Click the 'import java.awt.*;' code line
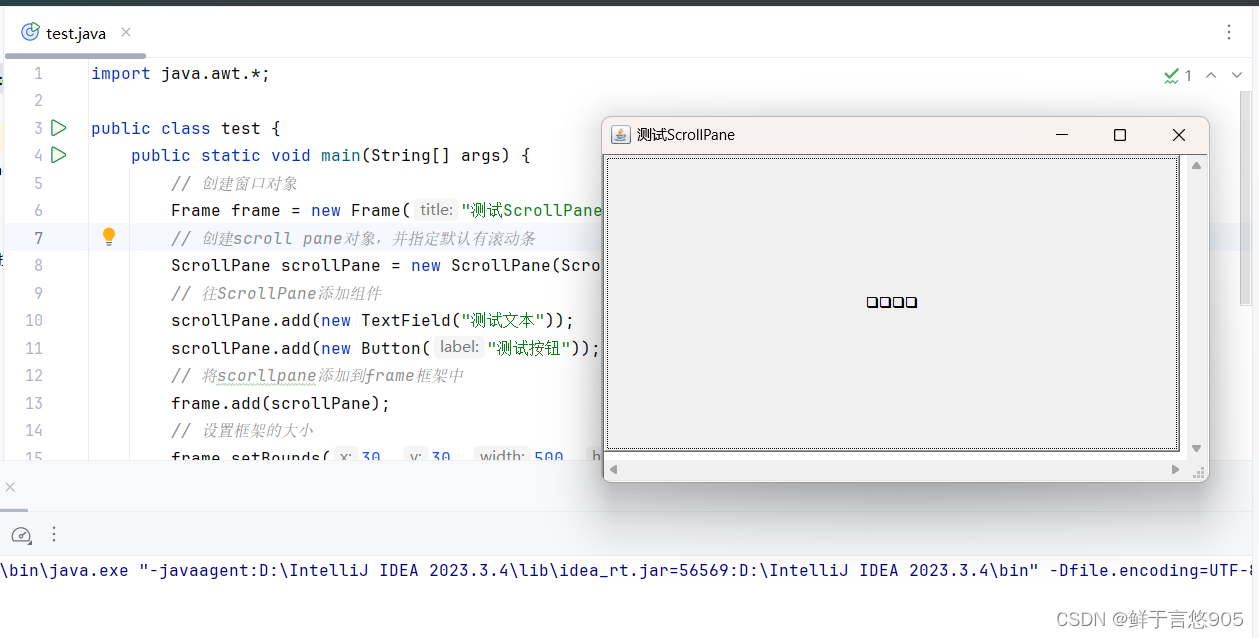The height and width of the screenshot is (638, 1259). click(x=181, y=73)
